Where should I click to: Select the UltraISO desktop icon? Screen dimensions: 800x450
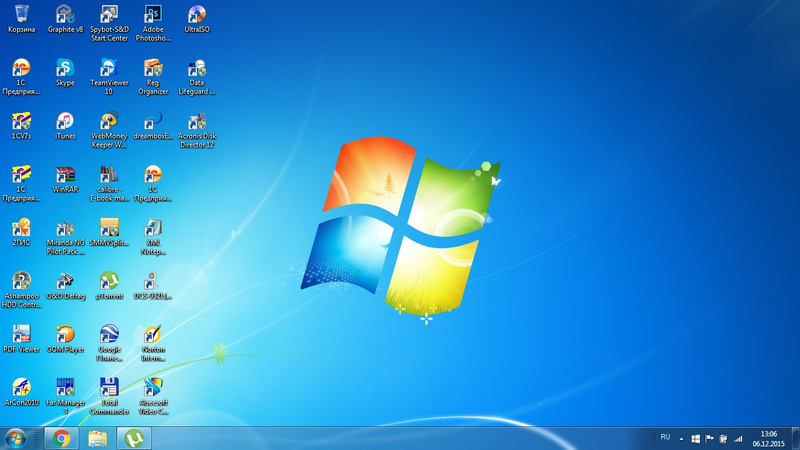coord(197,15)
